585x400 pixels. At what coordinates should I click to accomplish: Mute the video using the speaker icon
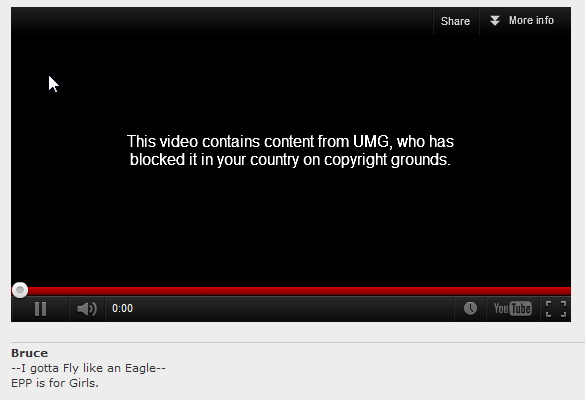click(x=87, y=309)
